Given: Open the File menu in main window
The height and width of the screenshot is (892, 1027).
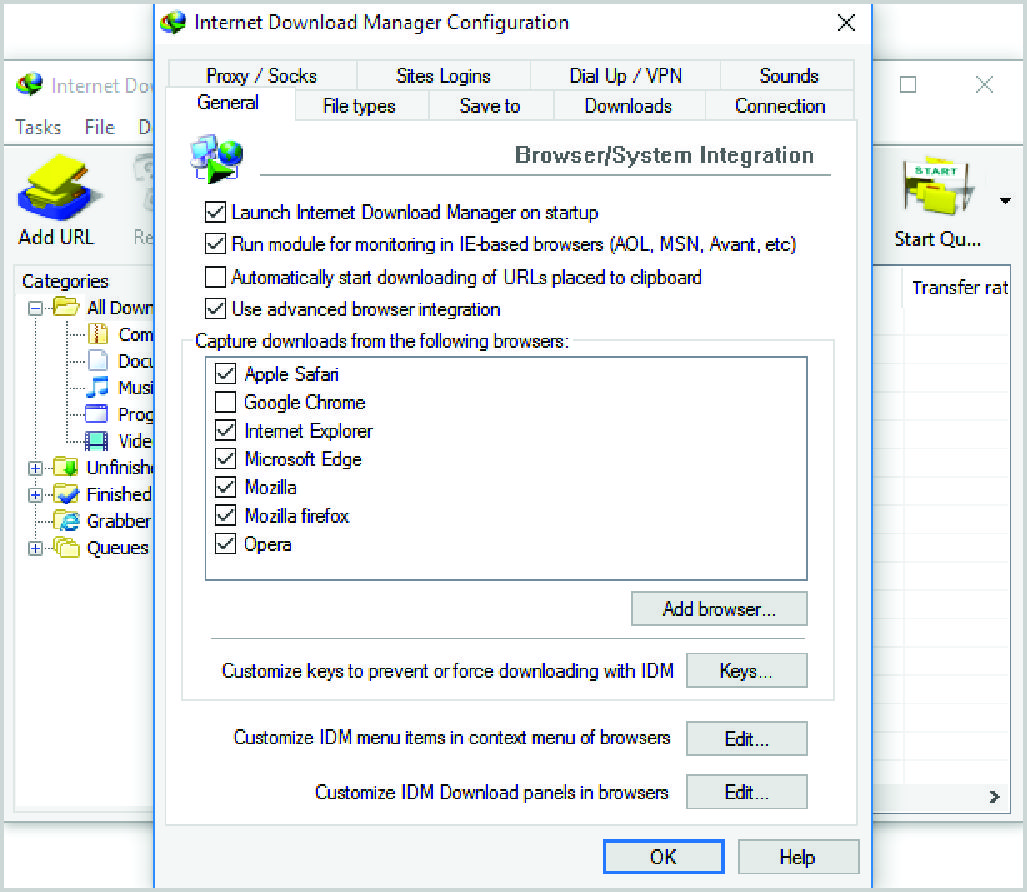Looking at the screenshot, I should [x=100, y=127].
